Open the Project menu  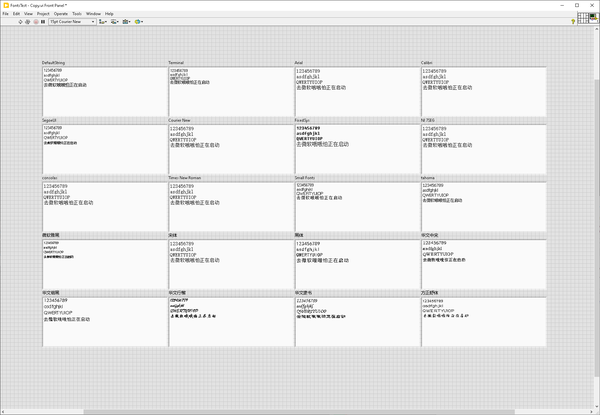coord(43,14)
